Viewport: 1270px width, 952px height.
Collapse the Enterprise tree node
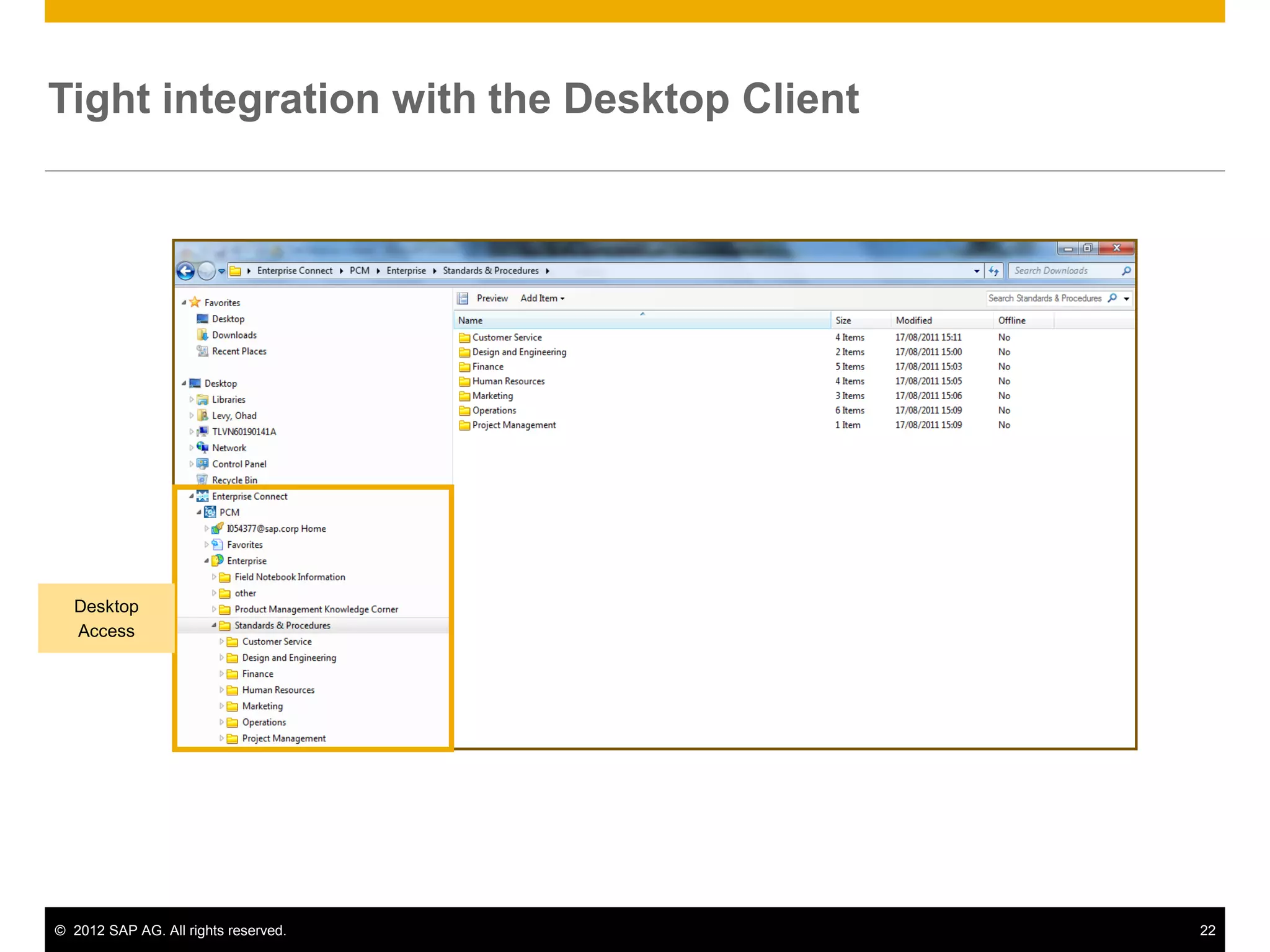[206, 561]
